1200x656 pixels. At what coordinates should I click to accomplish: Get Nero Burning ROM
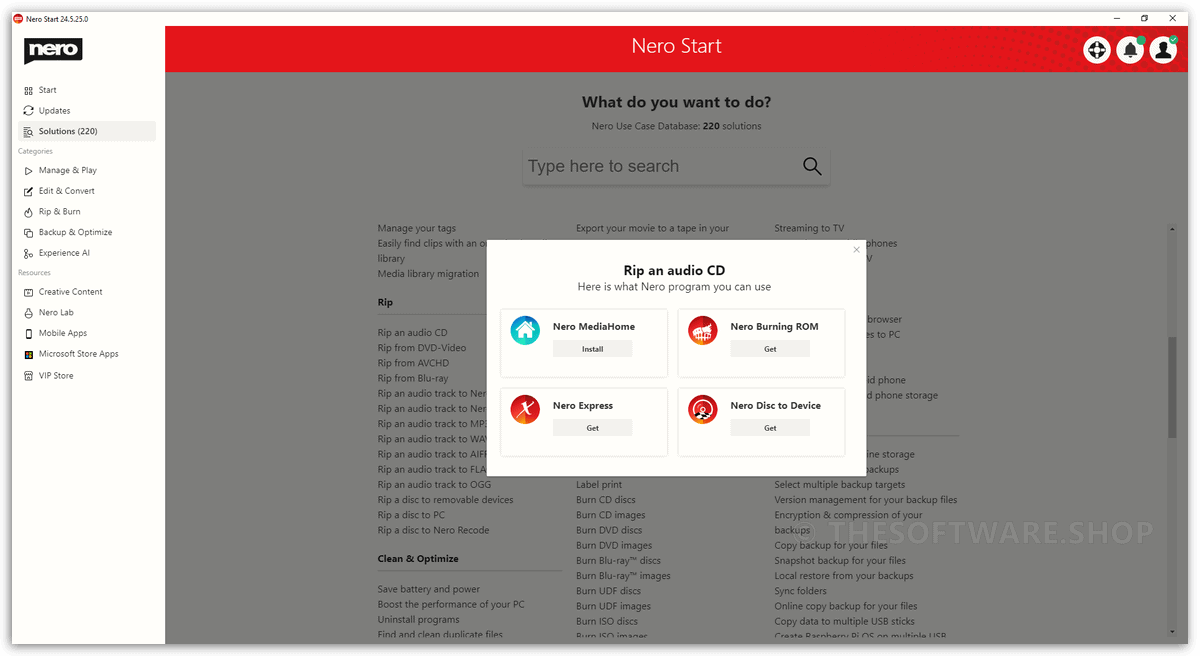pyautogui.click(x=770, y=349)
